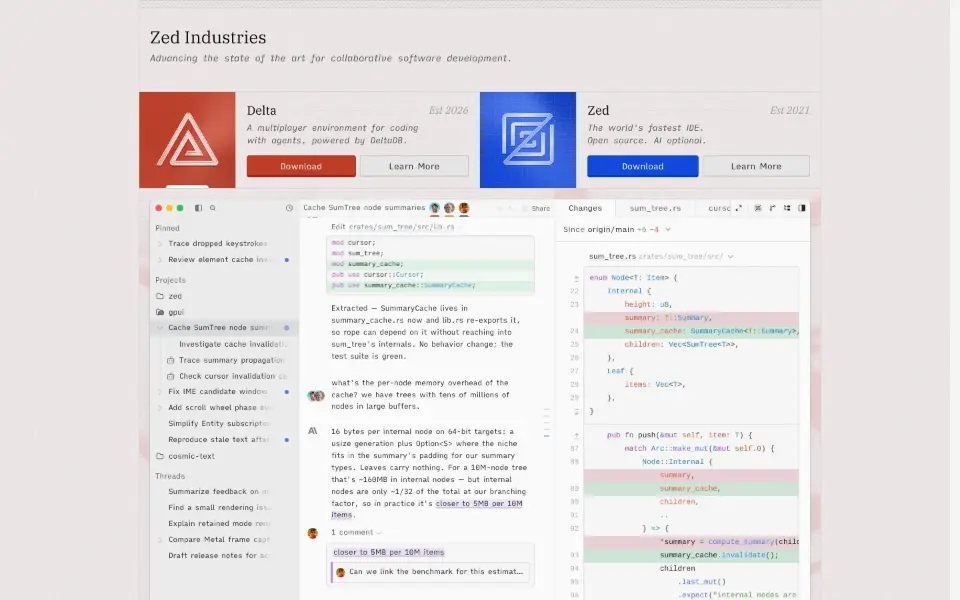960x600 pixels.
Task: Open the zed project folder
Action: point(169,296)
